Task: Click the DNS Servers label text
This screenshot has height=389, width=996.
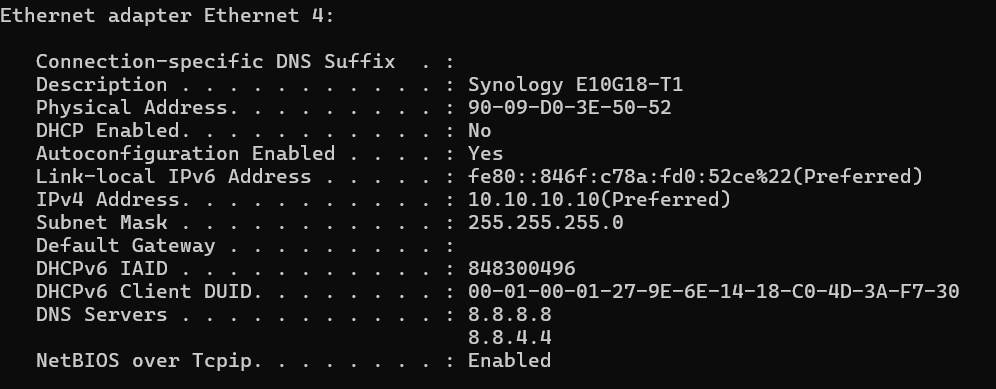Action: pyautogui.click(x=102, y=314)
